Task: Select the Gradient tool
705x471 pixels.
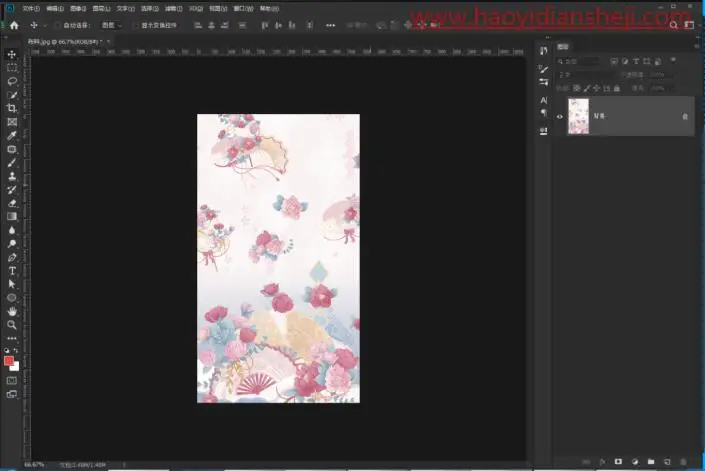Action: coord(12,217)
